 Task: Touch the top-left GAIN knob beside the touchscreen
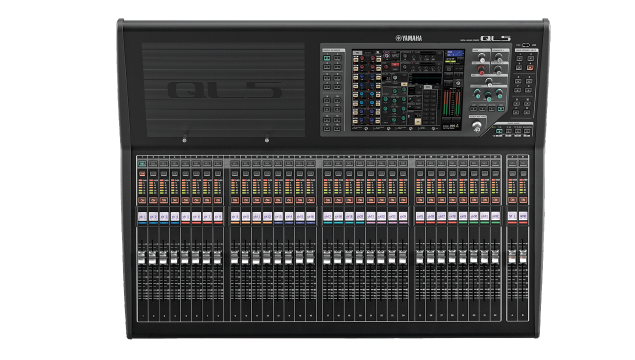[x=482, y=58]
